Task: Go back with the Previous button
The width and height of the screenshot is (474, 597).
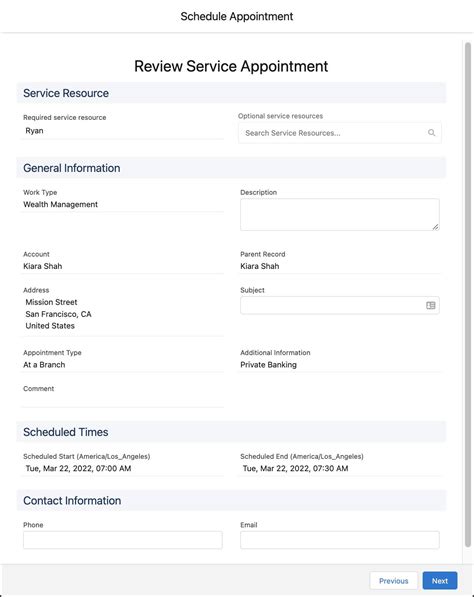Action: 394,581
